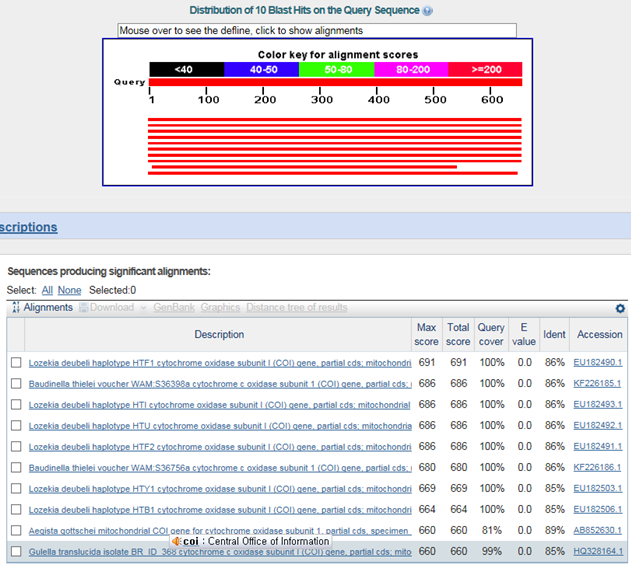This screenshot has width=631, height=567.
Task: Sort by the Ident column header
Action: pyautogui.click(x=554, y=334)
